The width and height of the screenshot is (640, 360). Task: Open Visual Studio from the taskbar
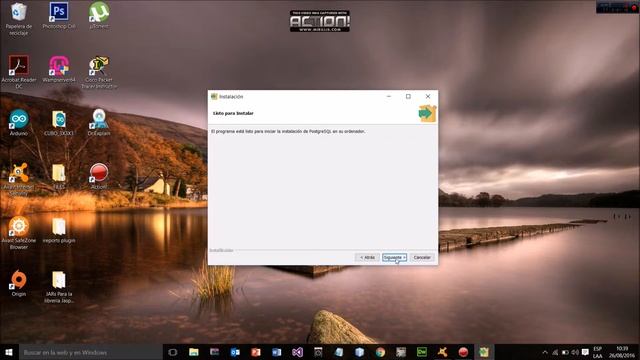pos(298,352)
